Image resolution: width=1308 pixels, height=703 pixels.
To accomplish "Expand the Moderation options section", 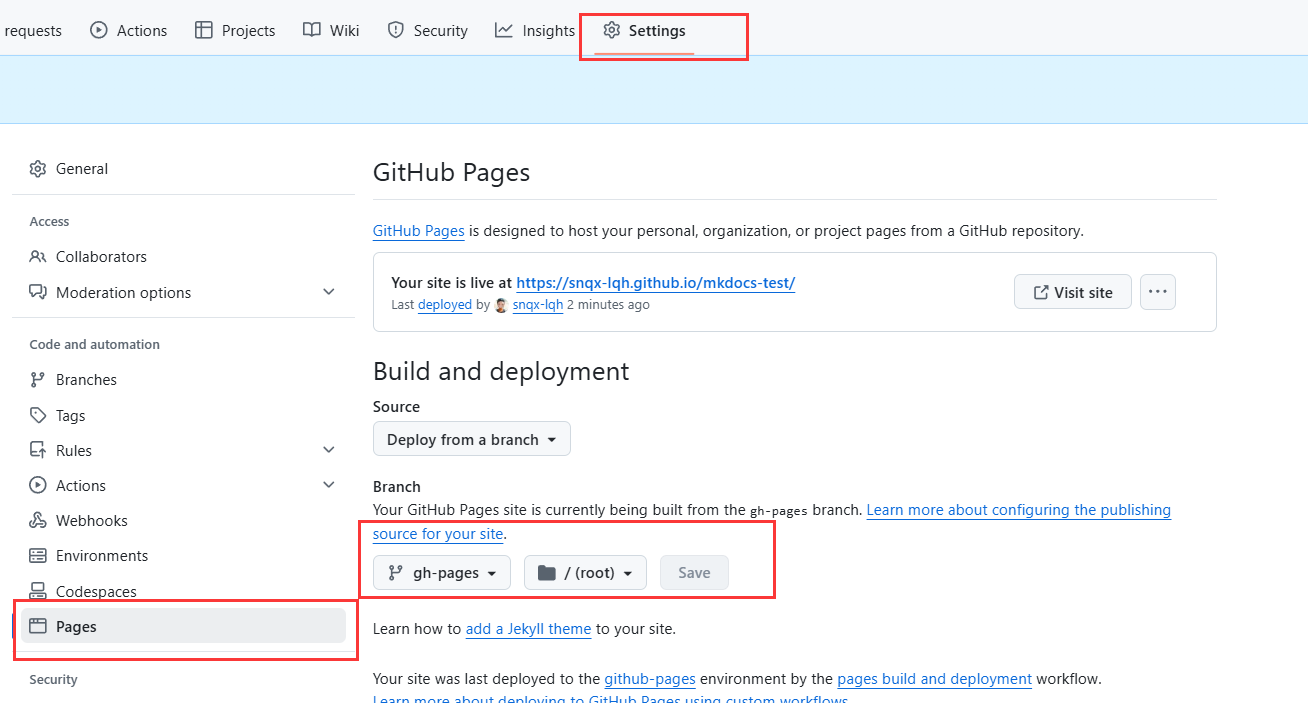I will coord(329,292).
